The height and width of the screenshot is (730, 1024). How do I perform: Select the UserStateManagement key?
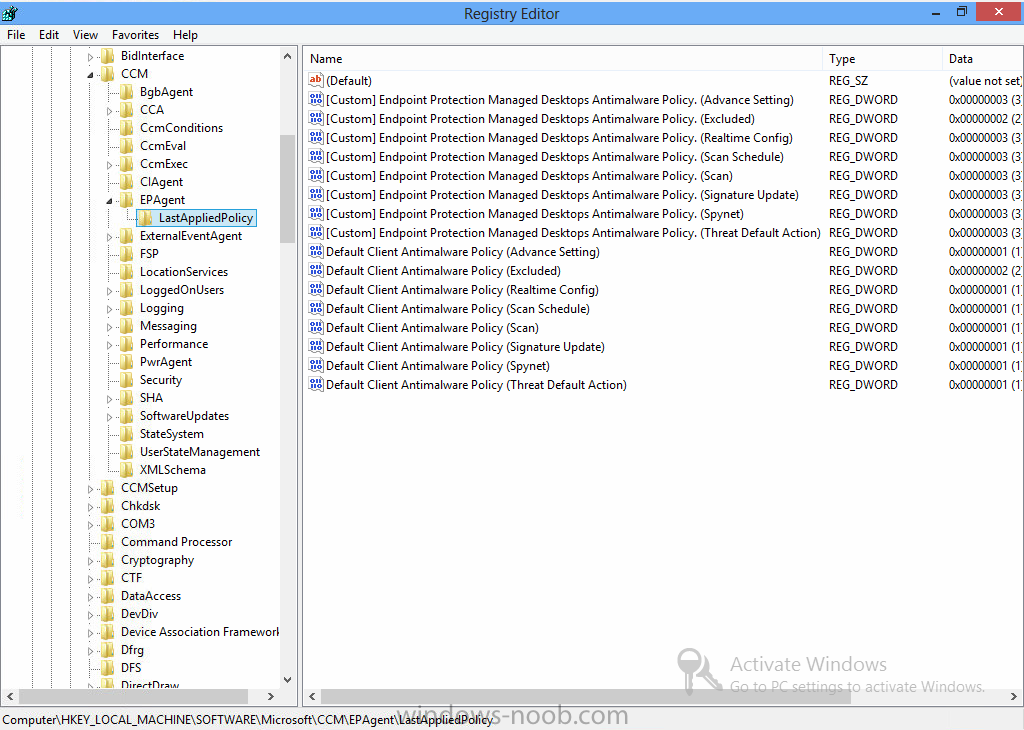pyautogui.click(x=200, y=452)
